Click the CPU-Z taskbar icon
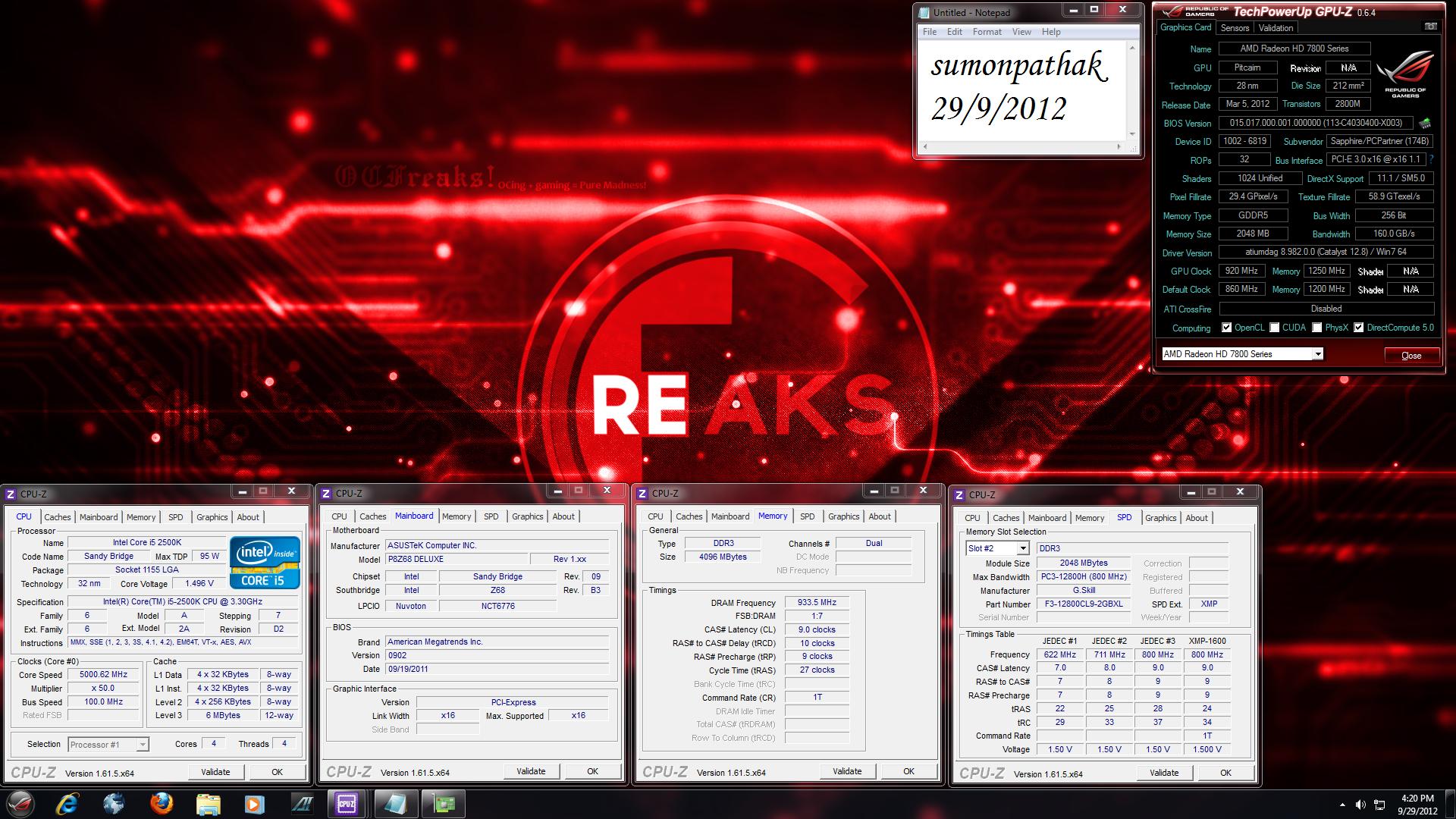Image resolution: width=1456 pixels, height=819 pixels. [x=347, y=804]
